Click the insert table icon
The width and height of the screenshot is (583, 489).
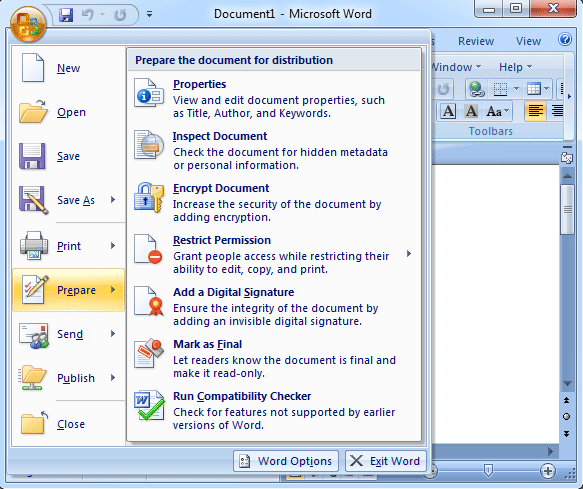[x=534, y=89]
